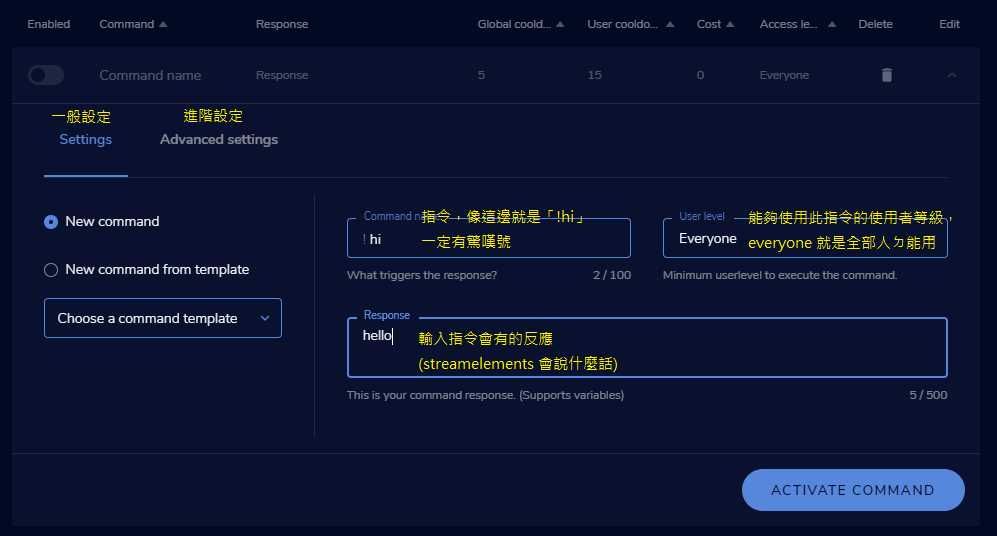The image size is (997, 536).
Task: Sort by Access level column arrow
Action: click(832, 24)
